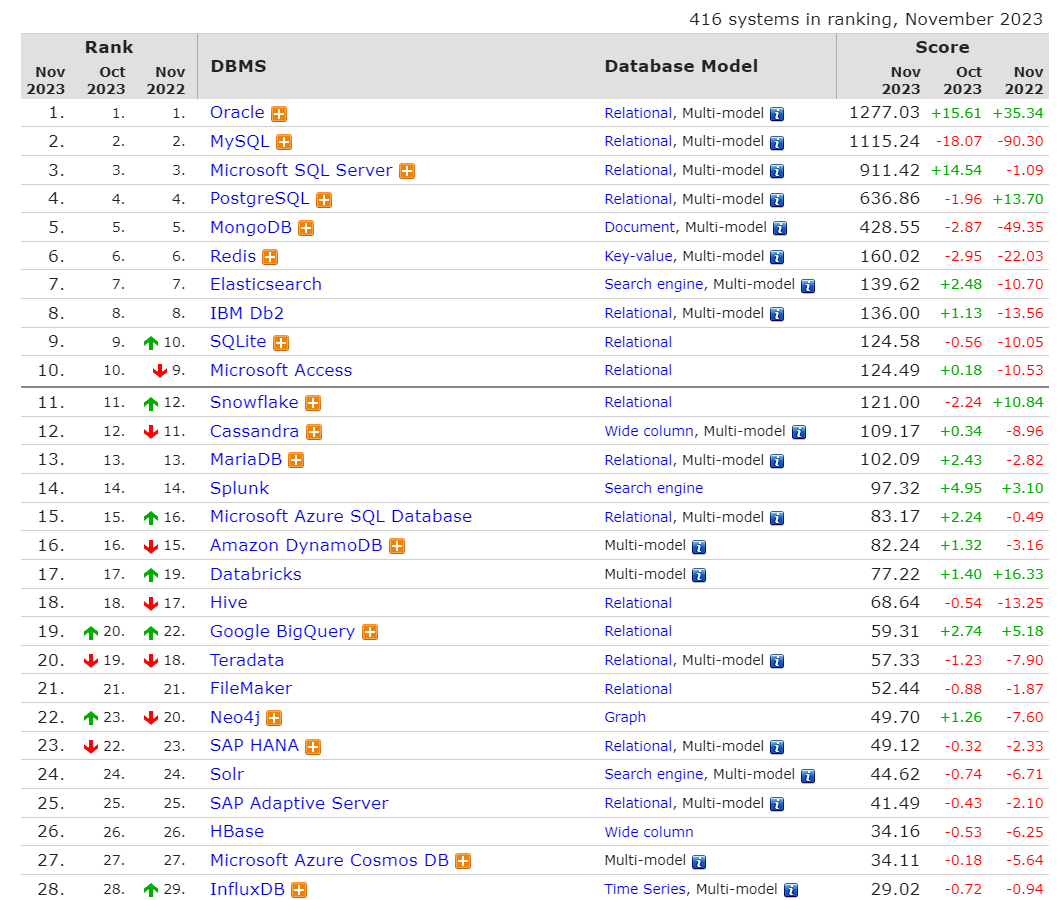Screen dimensions: 1058x900
Task: Open the Microsoft SQL Server link
Action: (301, 170)
